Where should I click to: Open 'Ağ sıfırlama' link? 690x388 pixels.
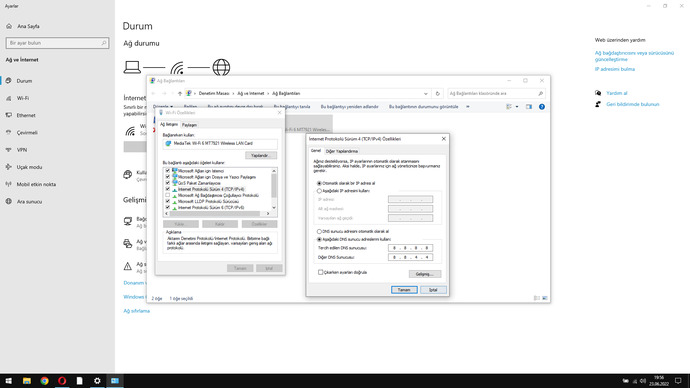point(136,311)
